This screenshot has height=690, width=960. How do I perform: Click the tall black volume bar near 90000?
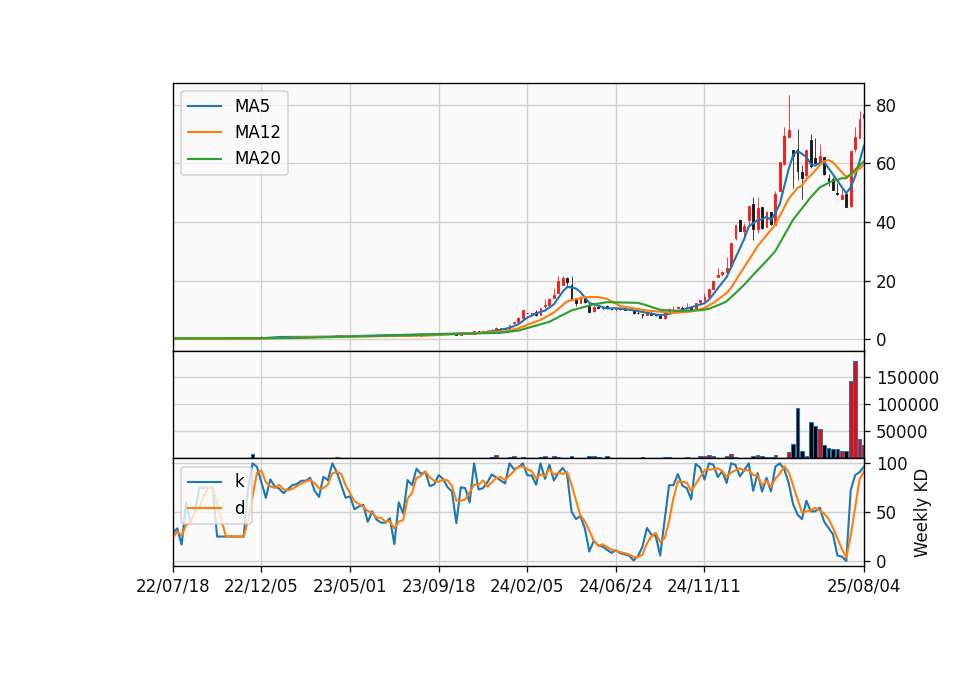(798, 433)
